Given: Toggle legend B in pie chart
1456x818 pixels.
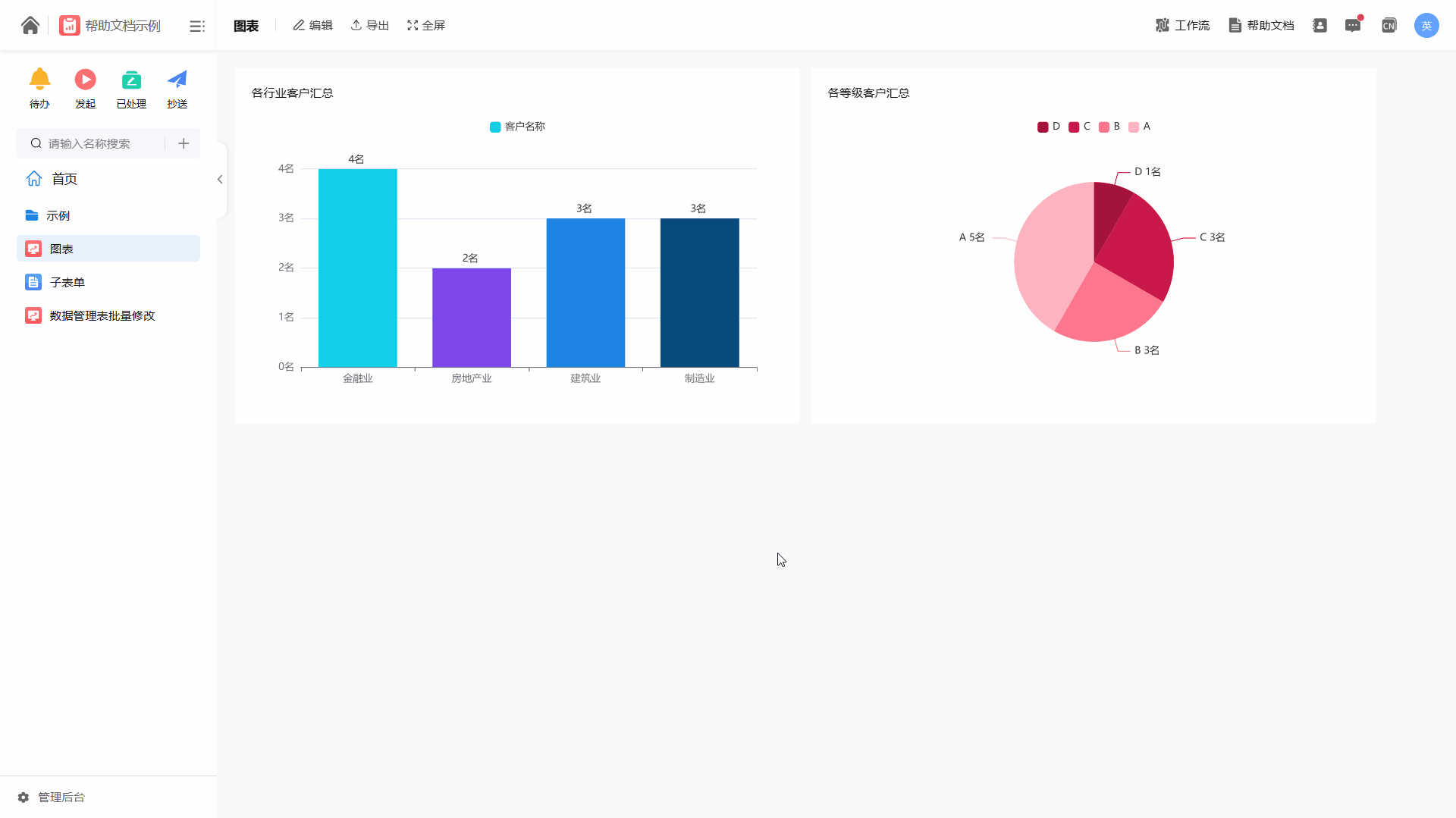Looking at the screenshot, I should point(1109,127).
